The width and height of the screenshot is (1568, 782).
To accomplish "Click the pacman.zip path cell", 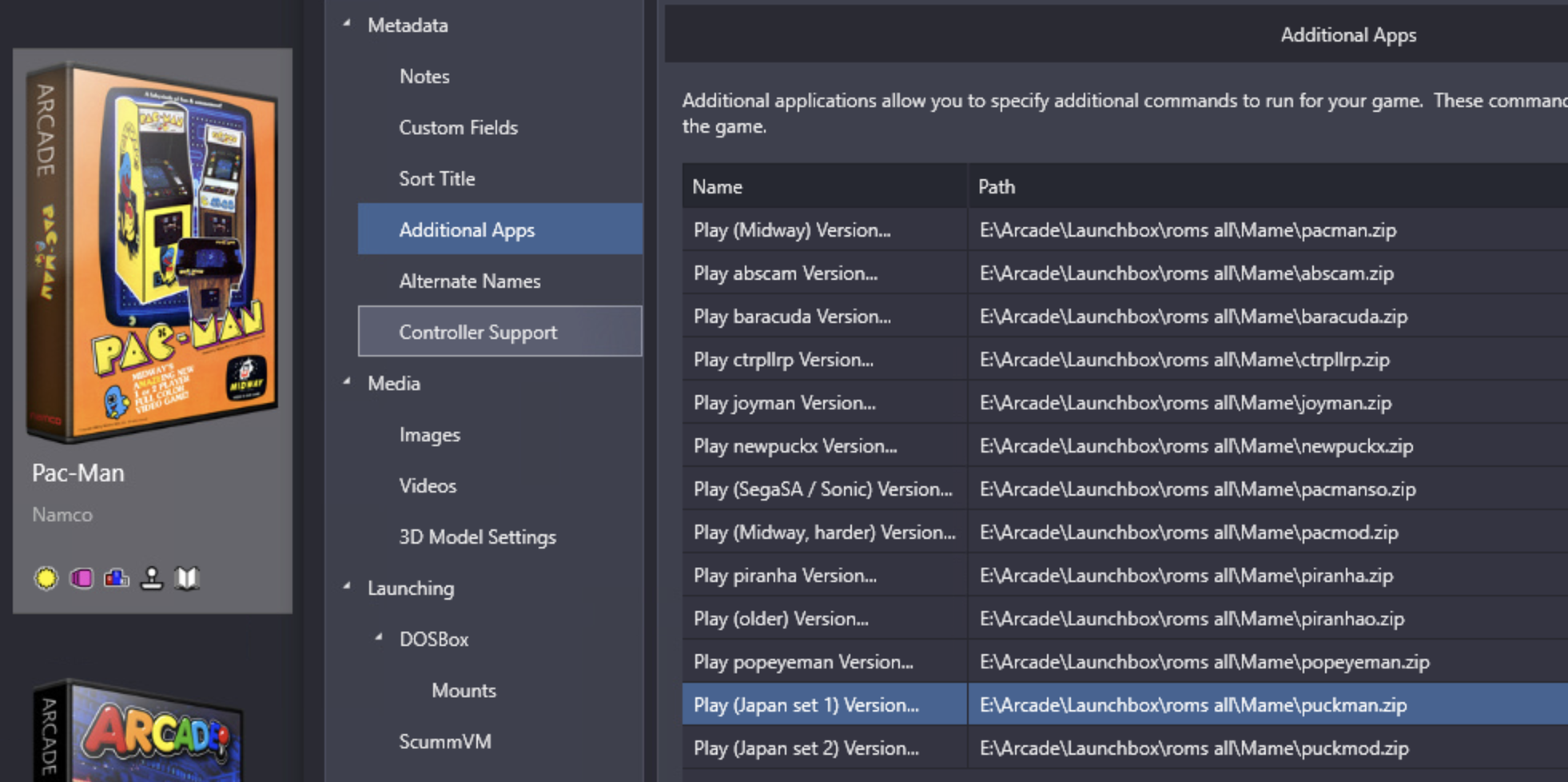I will 1268,230.
